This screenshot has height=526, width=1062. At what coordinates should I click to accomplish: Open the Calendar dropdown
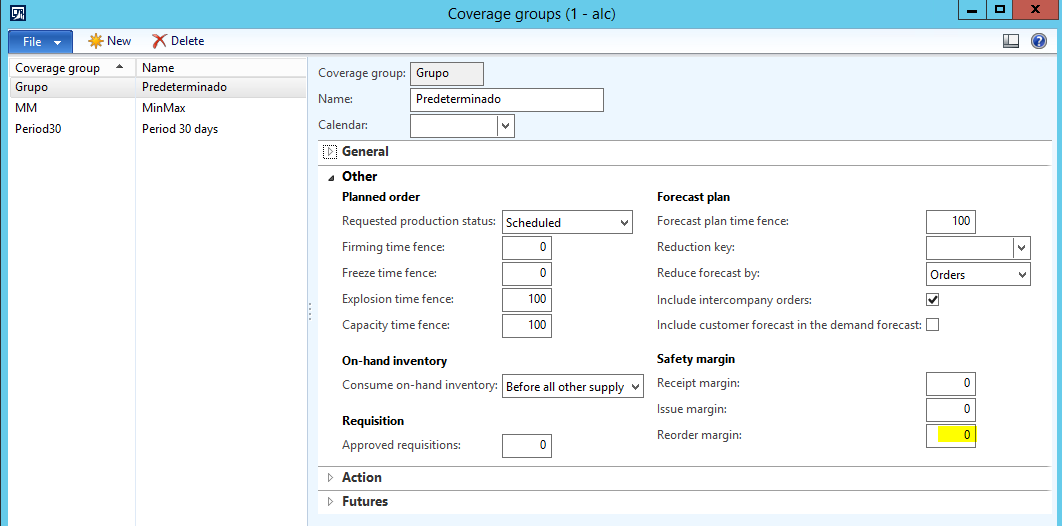(506, 126)
